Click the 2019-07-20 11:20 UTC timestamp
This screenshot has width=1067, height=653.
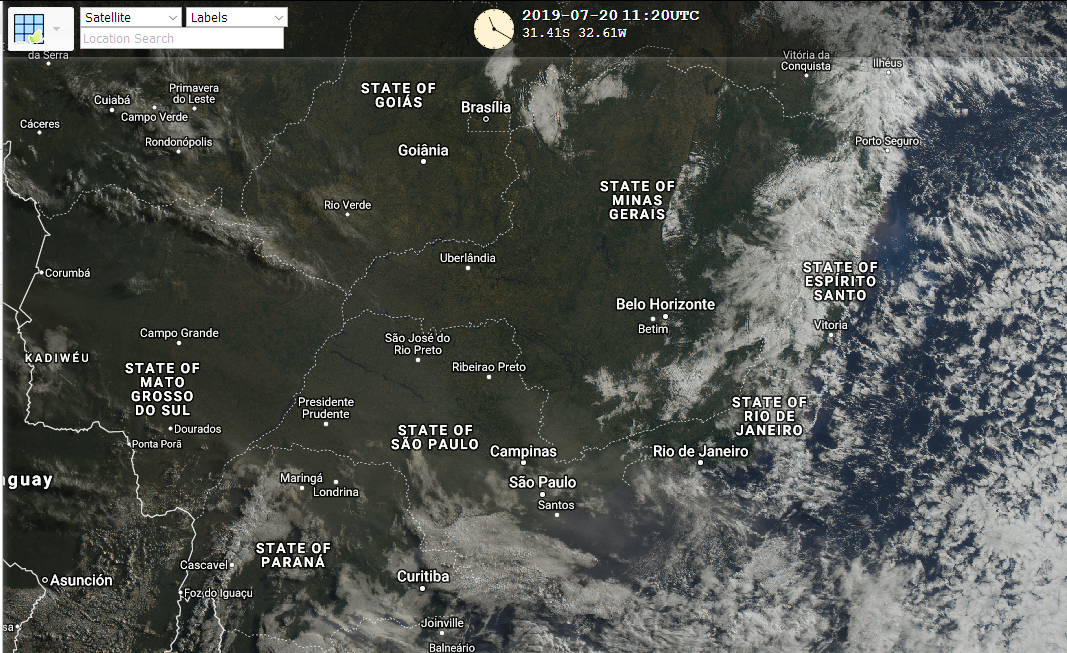point(610,16)
